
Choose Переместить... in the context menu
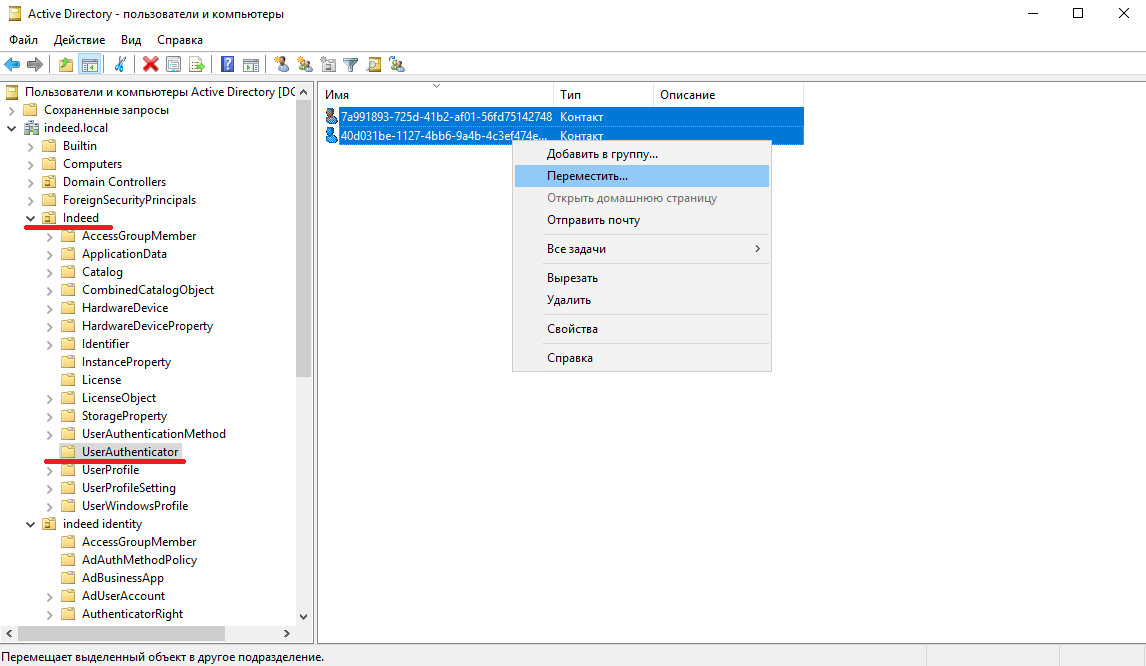(x=587, y=176)
